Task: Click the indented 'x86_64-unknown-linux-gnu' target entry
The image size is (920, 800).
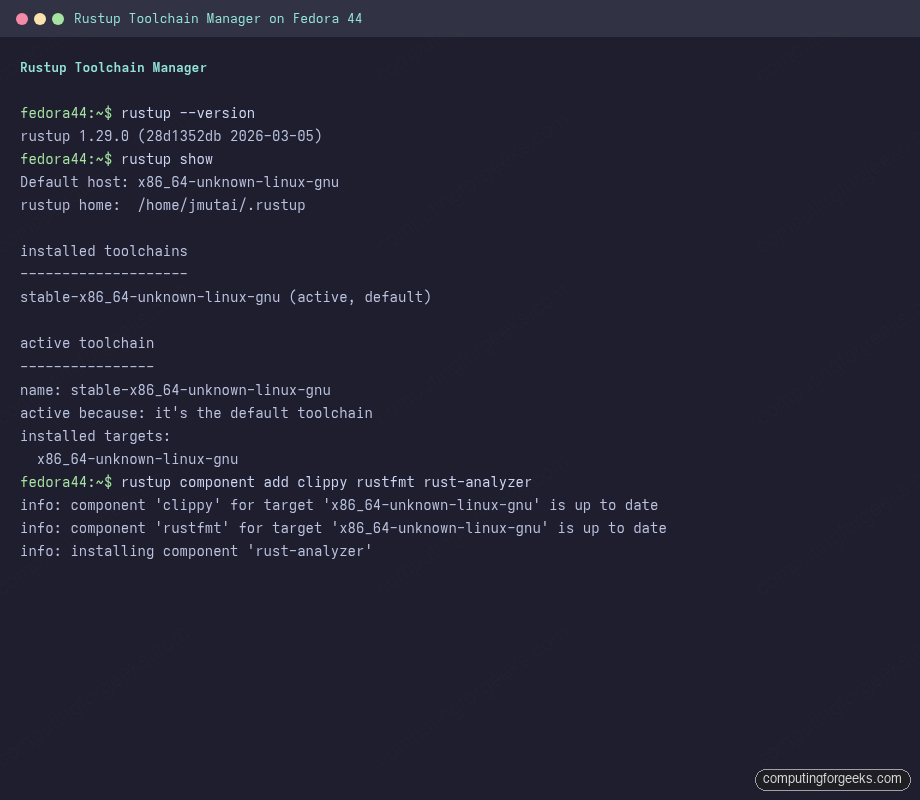Action: click(137, 459)
